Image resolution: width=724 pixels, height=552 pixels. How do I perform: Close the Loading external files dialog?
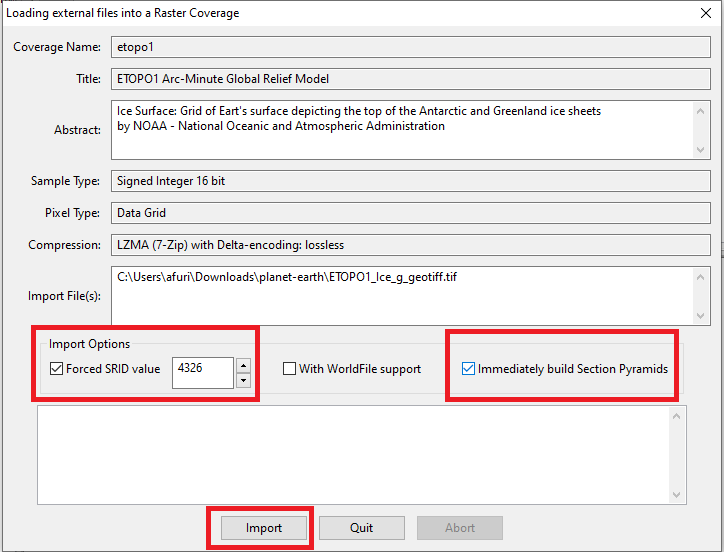pos(706,13)
